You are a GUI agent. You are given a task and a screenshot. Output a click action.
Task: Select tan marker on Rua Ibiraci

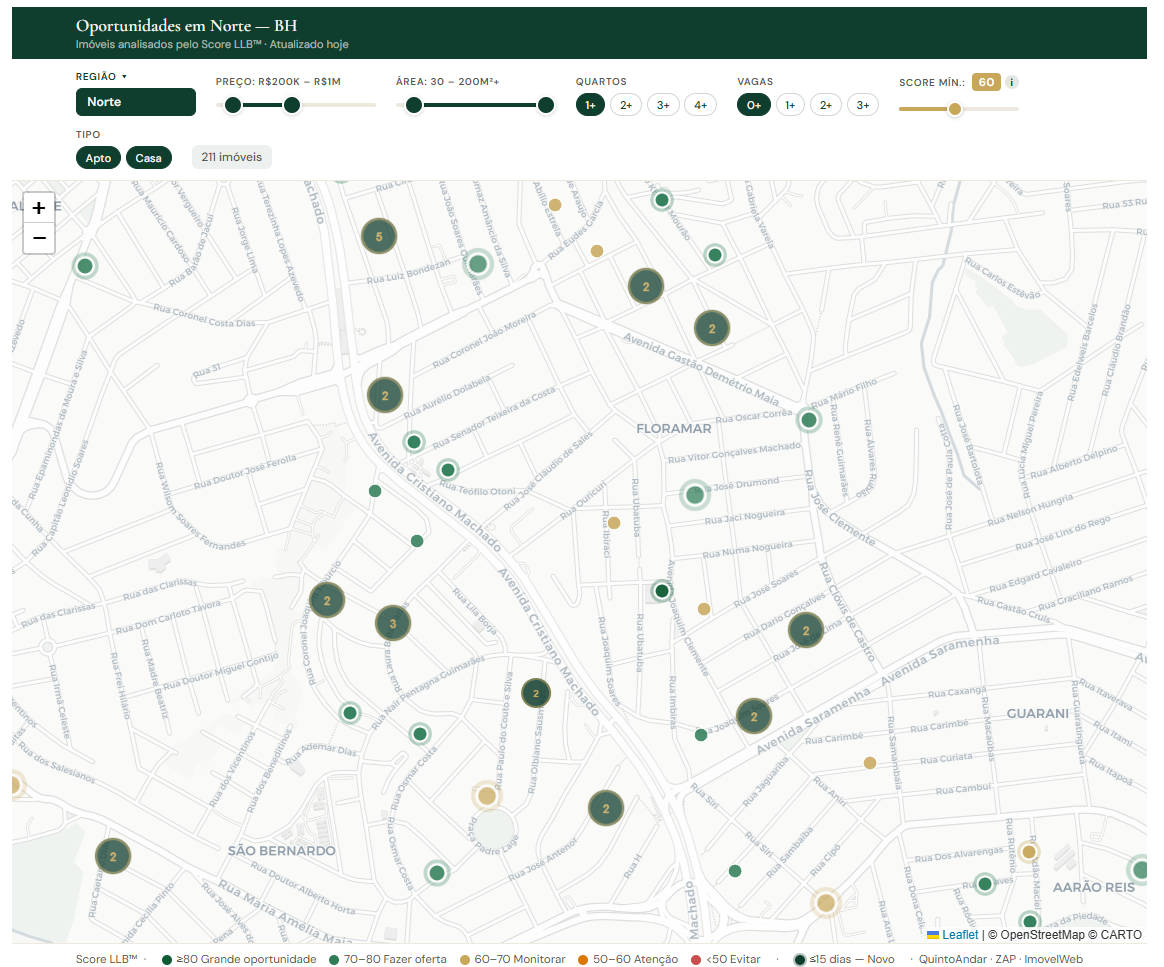click(614, 523)
